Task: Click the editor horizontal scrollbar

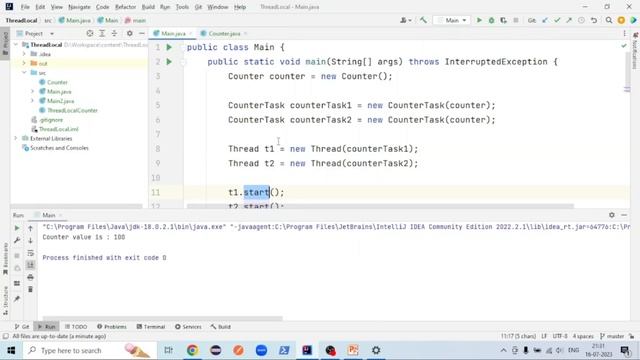Action: (x=380, y=206)
